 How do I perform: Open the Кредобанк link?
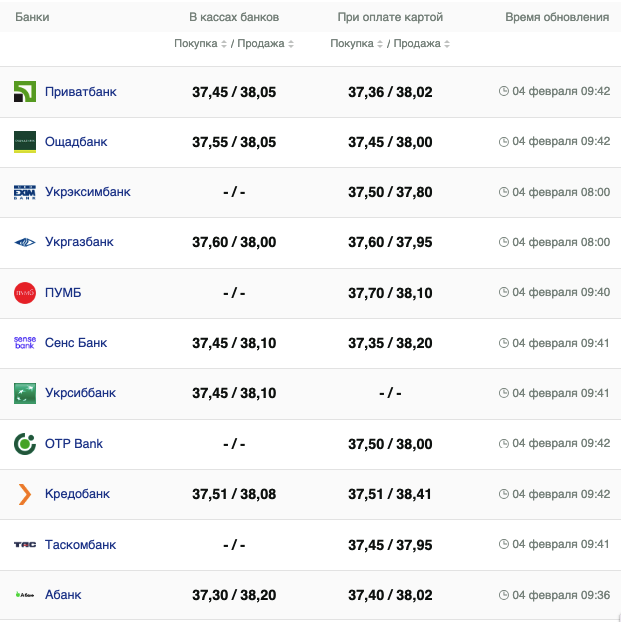[x=77, y=494]
